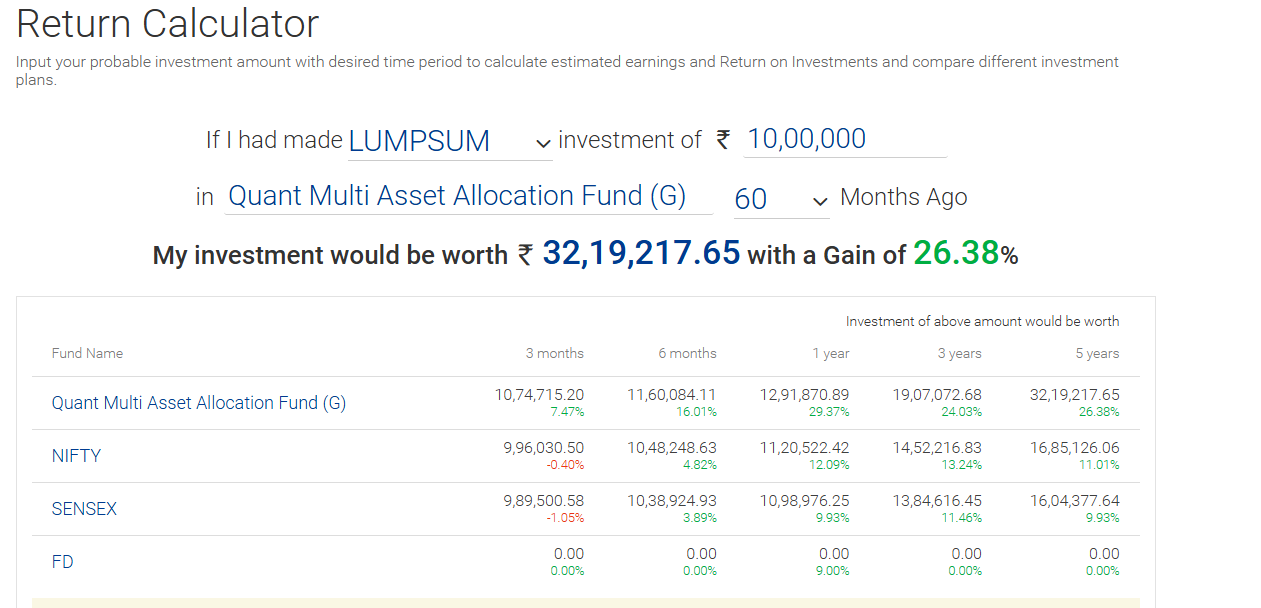Click SENSEX 3 months value 9,89,500.58

pos(543,501)
